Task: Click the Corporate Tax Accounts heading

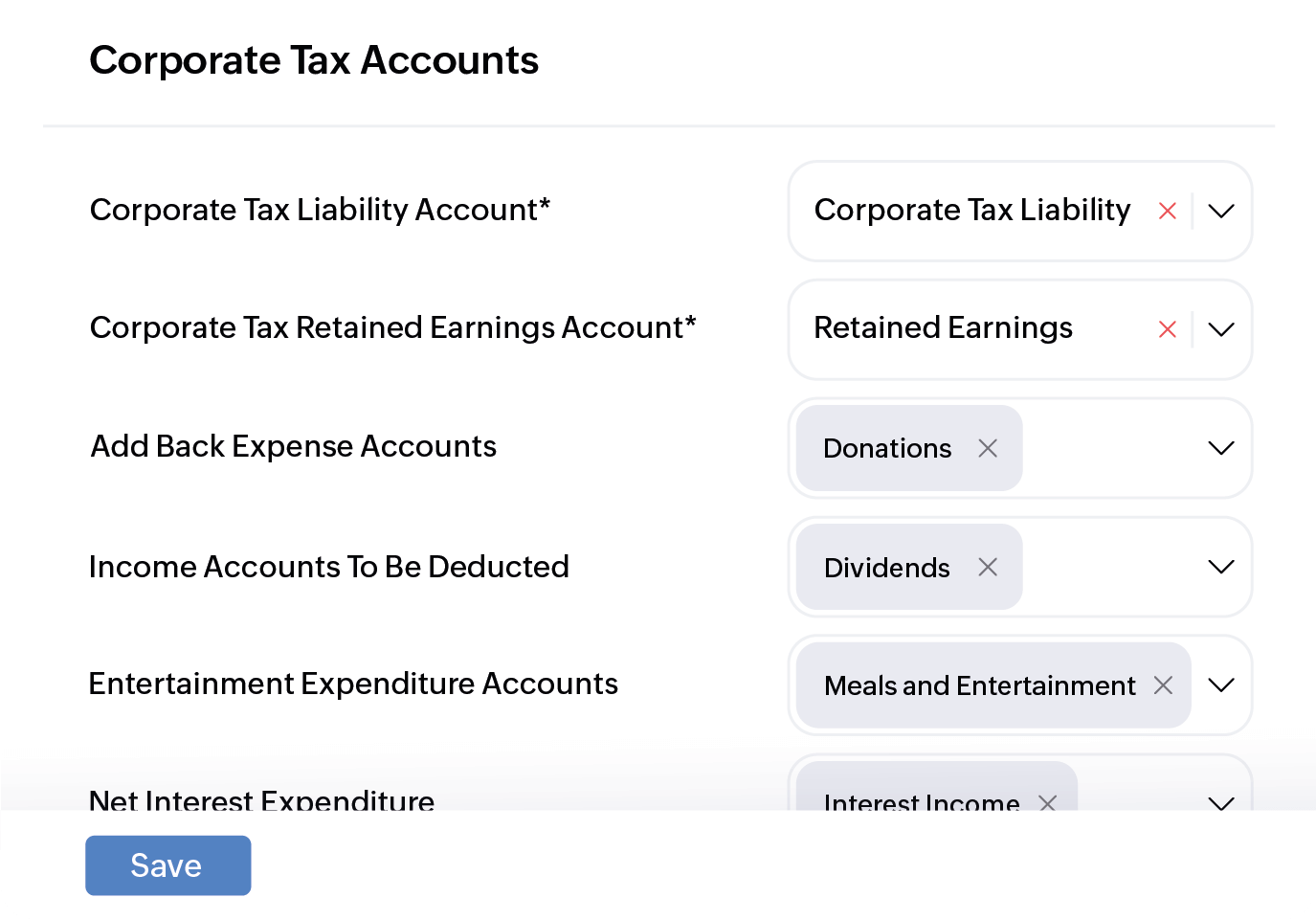Action: 314,59
